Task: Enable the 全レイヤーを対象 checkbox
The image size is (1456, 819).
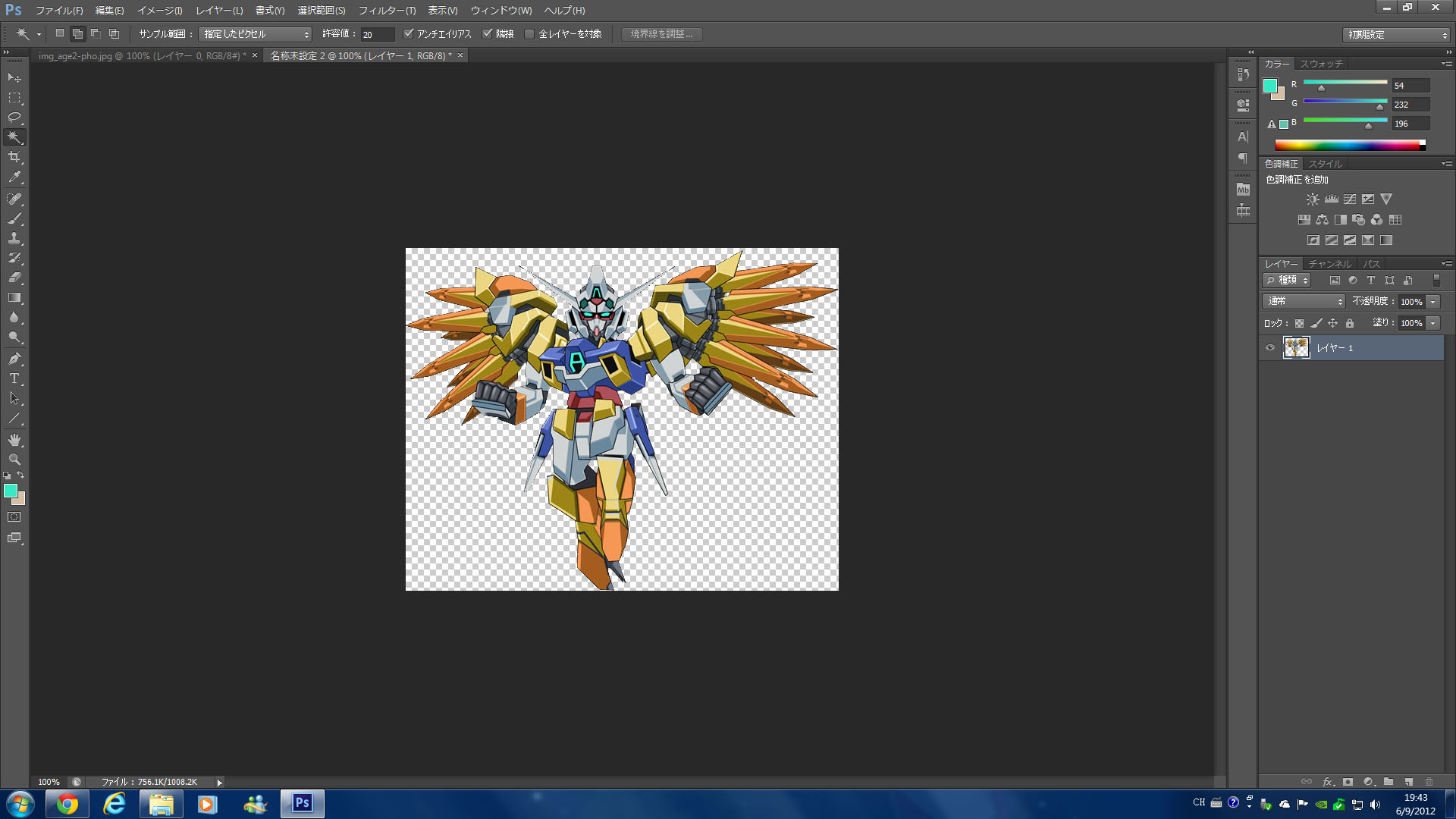Action: (x=530, y=34)
